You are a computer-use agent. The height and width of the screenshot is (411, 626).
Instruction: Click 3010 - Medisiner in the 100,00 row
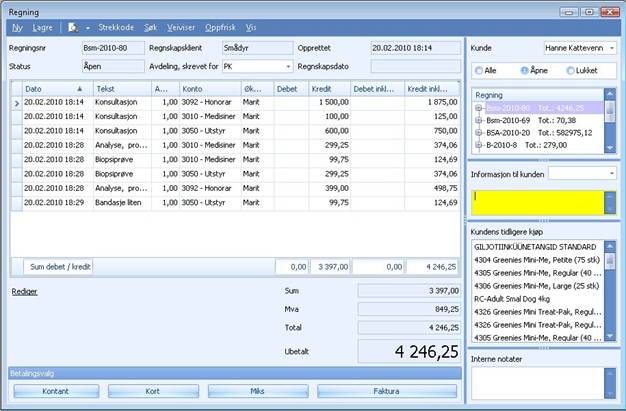(209, 116)
